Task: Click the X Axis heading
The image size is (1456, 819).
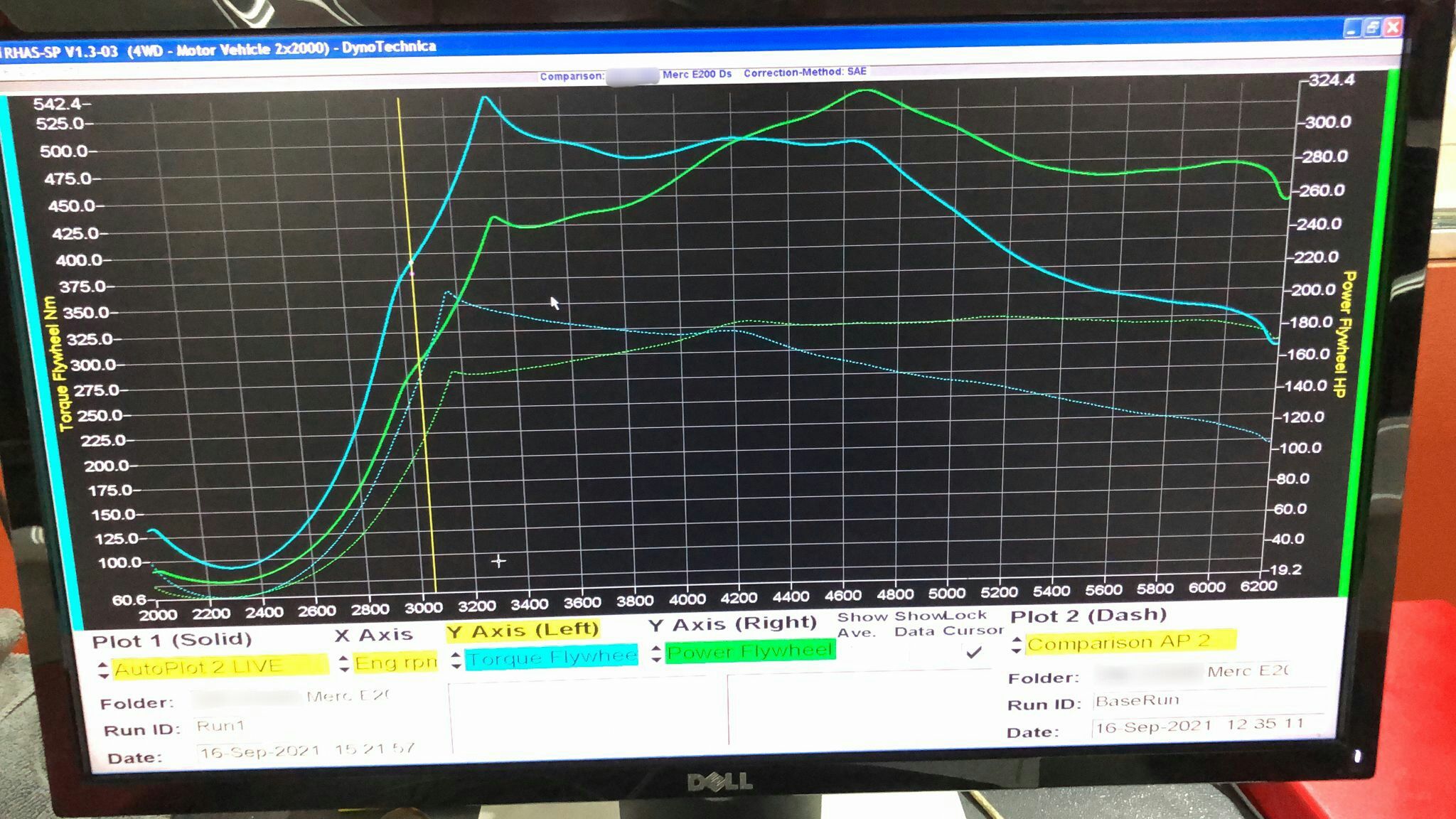Action: point(374,634)
